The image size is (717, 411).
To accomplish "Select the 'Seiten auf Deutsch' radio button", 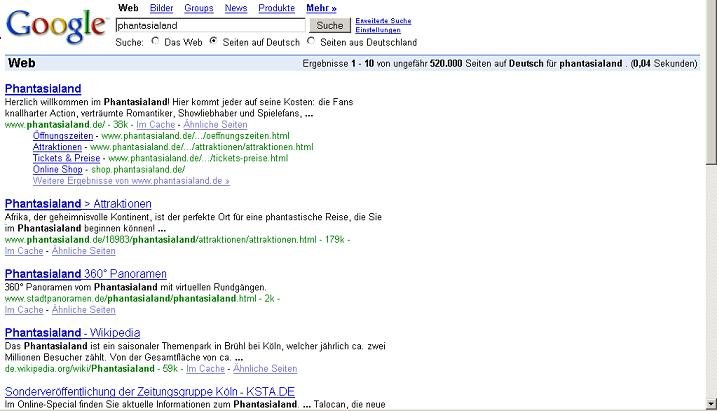I will [213, 41].
